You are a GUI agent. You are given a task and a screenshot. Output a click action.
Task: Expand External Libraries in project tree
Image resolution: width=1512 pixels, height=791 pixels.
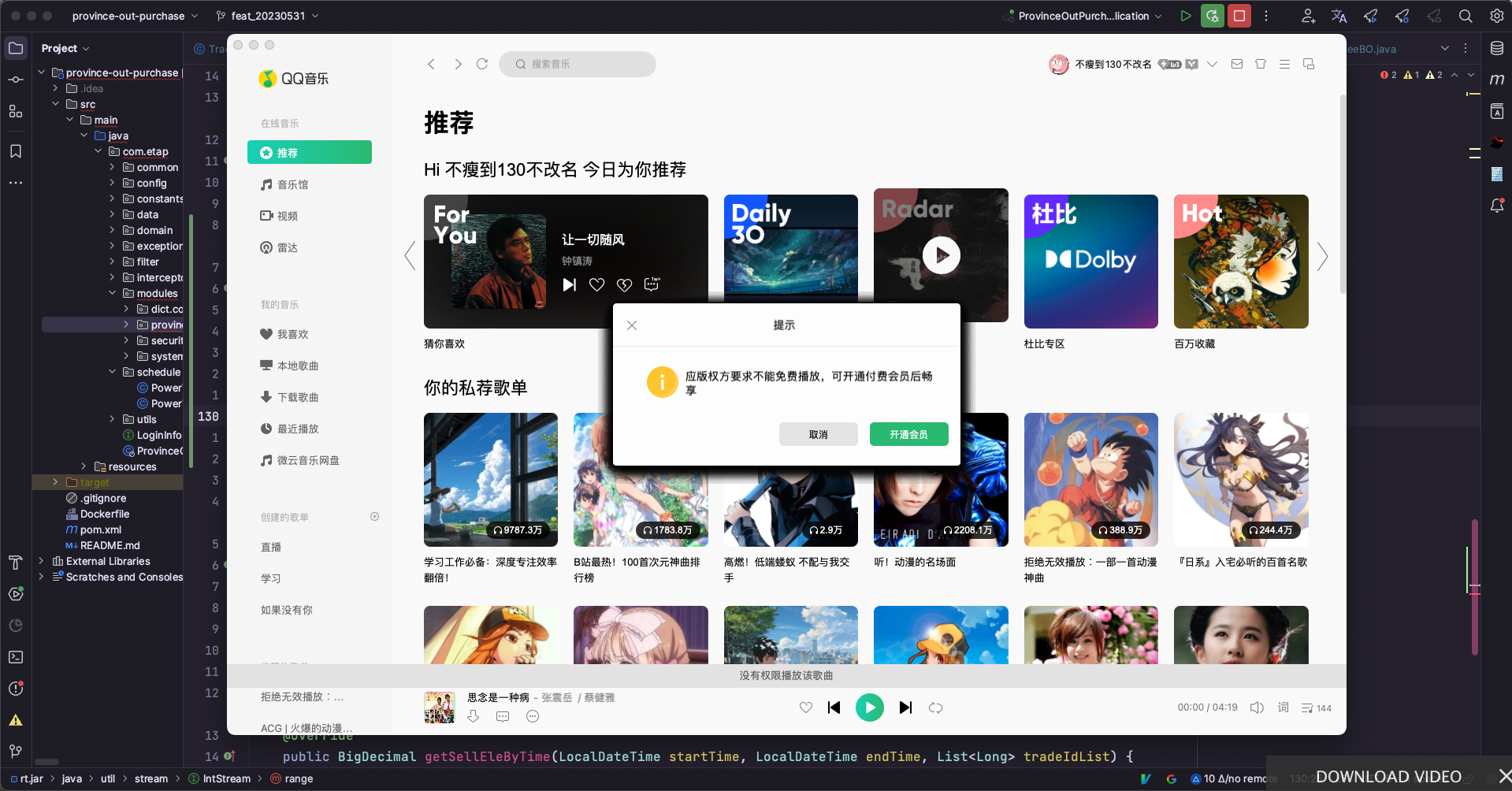tap(41, 561)
